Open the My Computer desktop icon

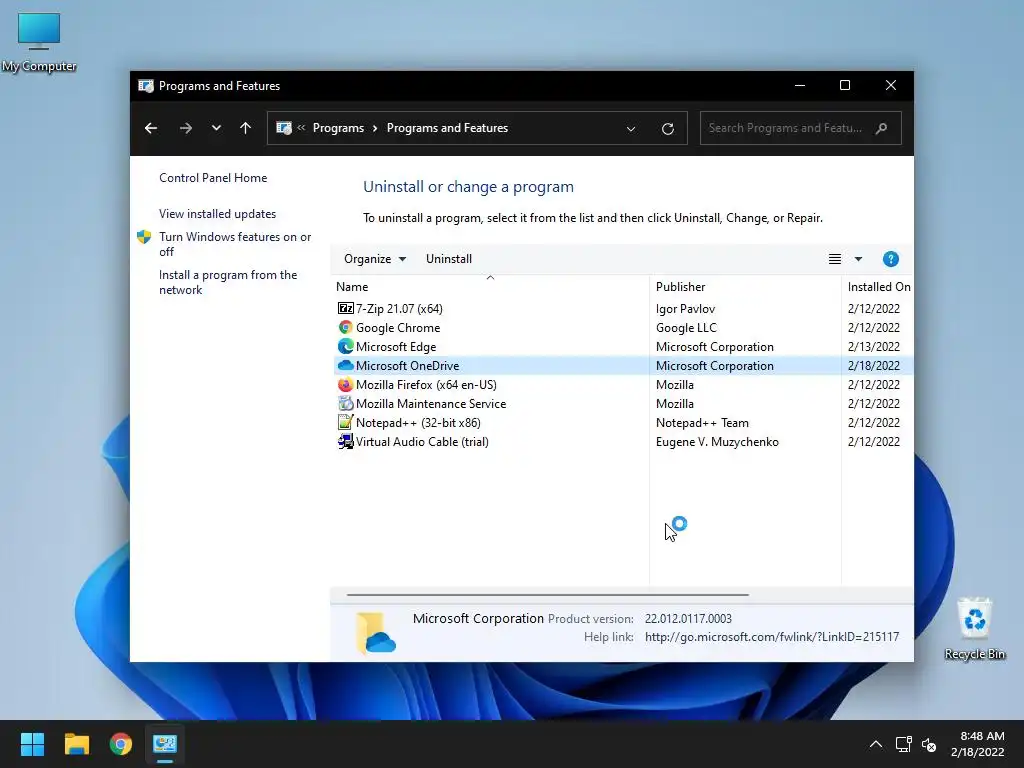[x=39, y=41]
